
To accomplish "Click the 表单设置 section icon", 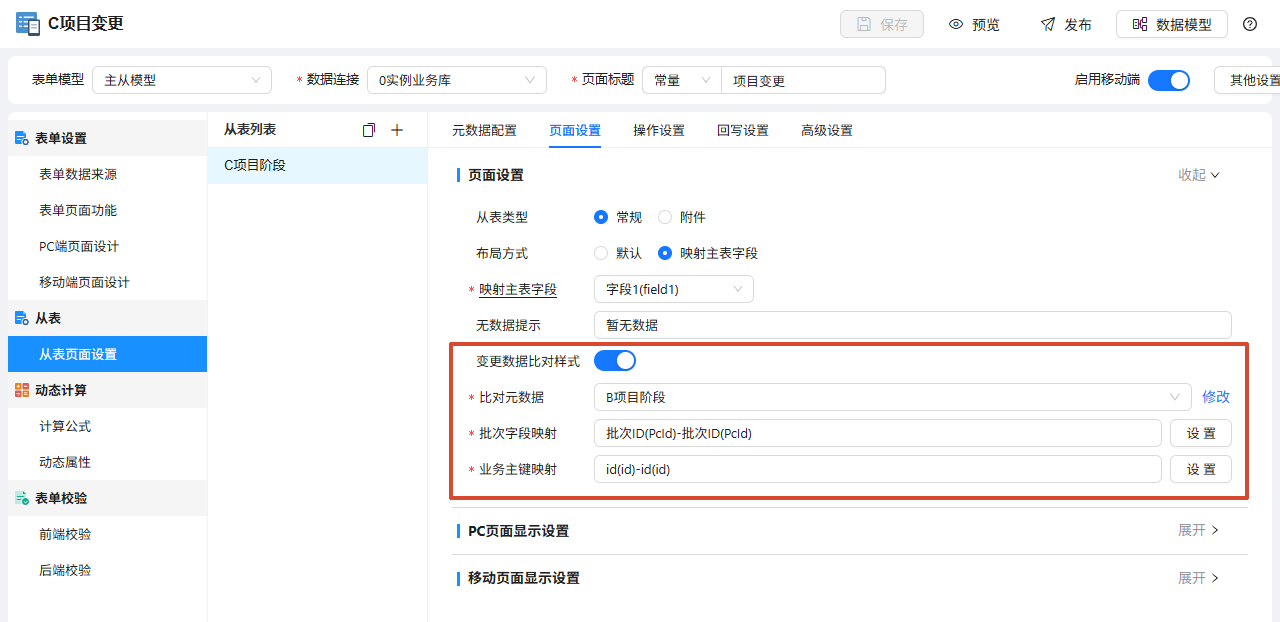I will (x=22, y=138).
